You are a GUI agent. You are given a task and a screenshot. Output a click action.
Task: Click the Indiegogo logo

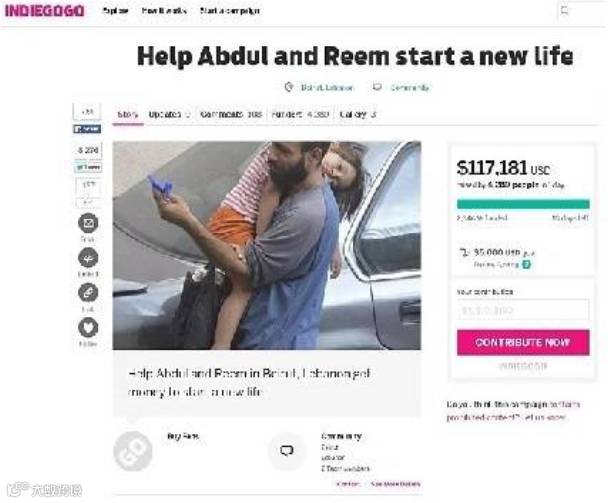click(44, 11)
